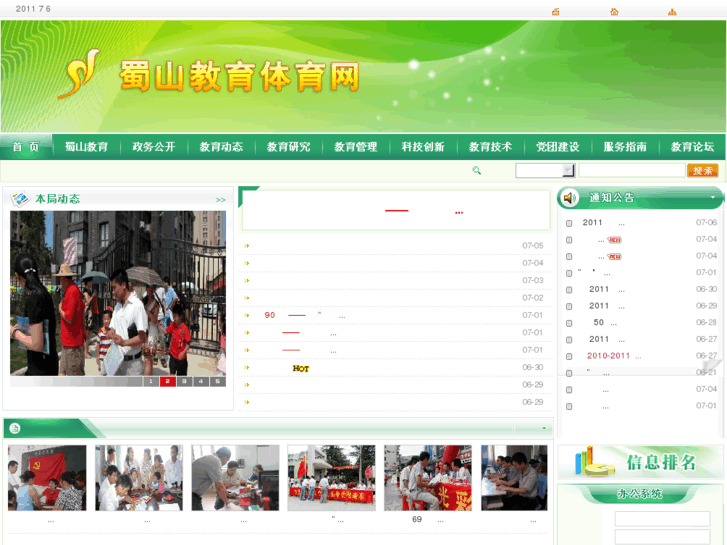
Task: Click the speaker icon beside 通知公告
Action: 569,198
